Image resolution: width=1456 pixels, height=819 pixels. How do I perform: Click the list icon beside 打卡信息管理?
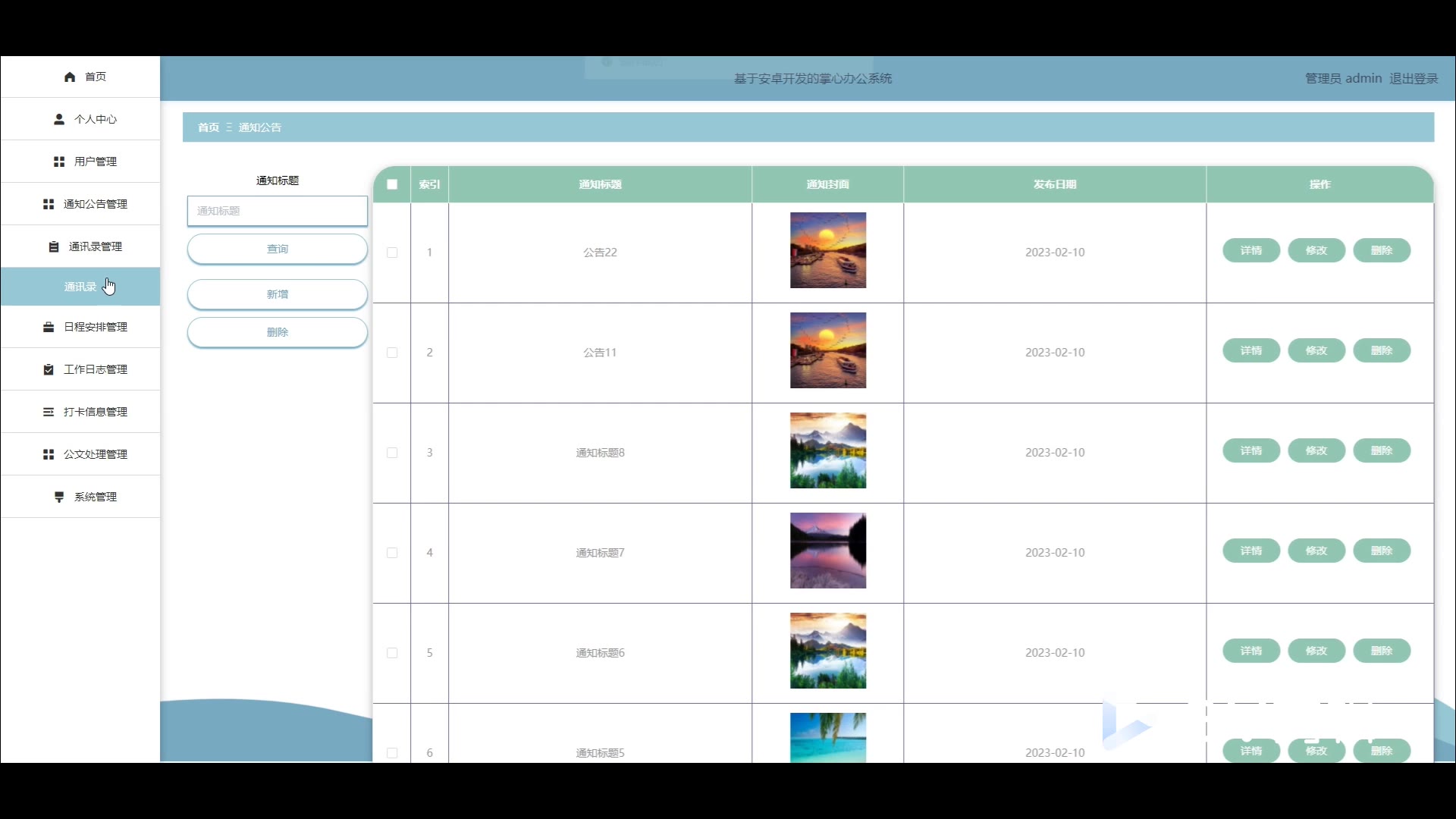tap(49, 412)
